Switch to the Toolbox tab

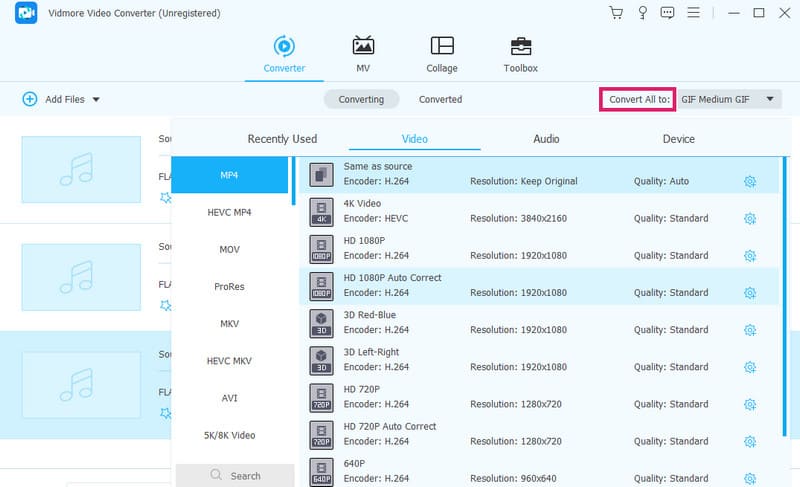coord(520,54)
